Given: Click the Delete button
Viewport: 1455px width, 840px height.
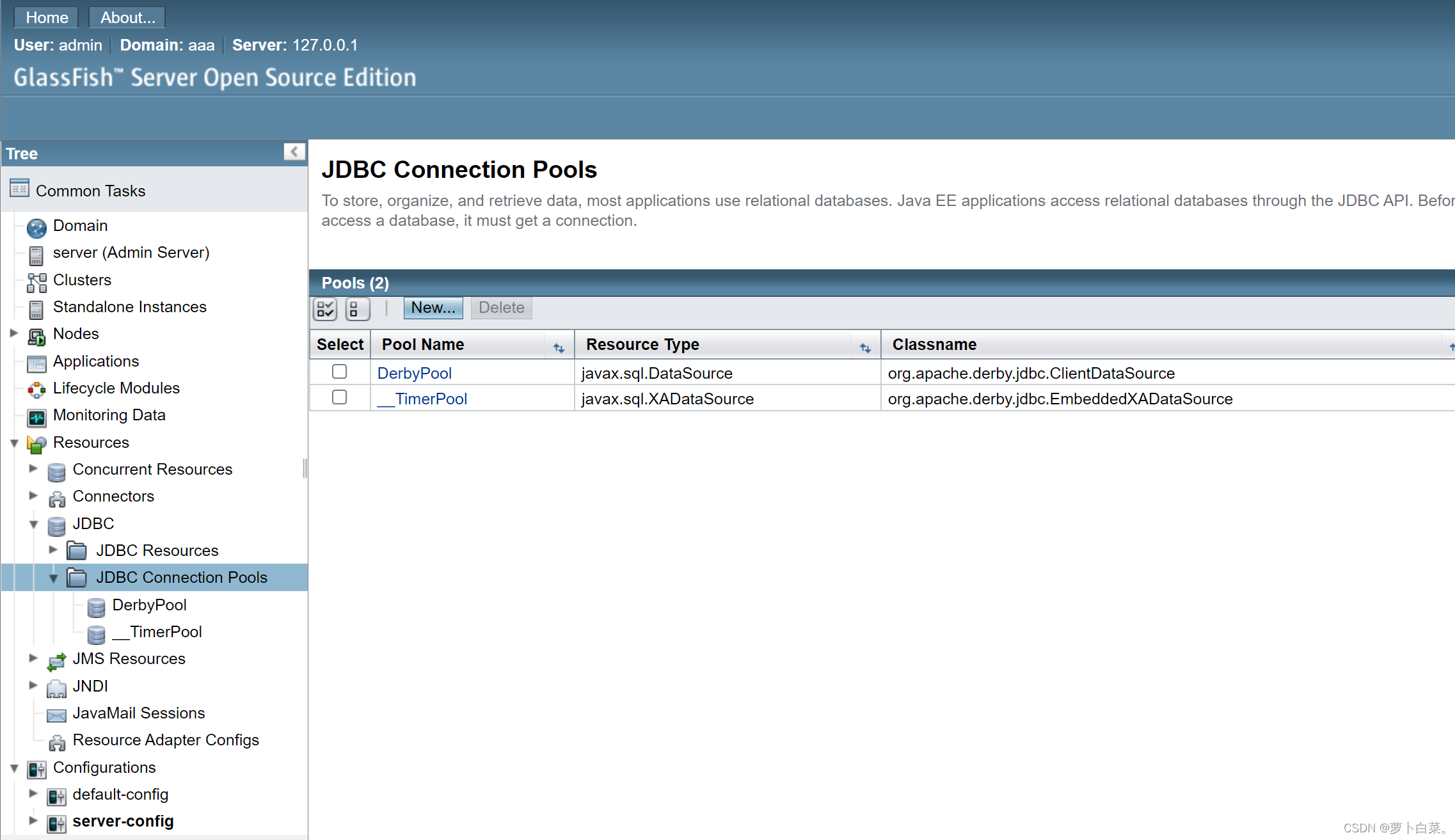Looking at the screenshot, I should tap(501, 308).
